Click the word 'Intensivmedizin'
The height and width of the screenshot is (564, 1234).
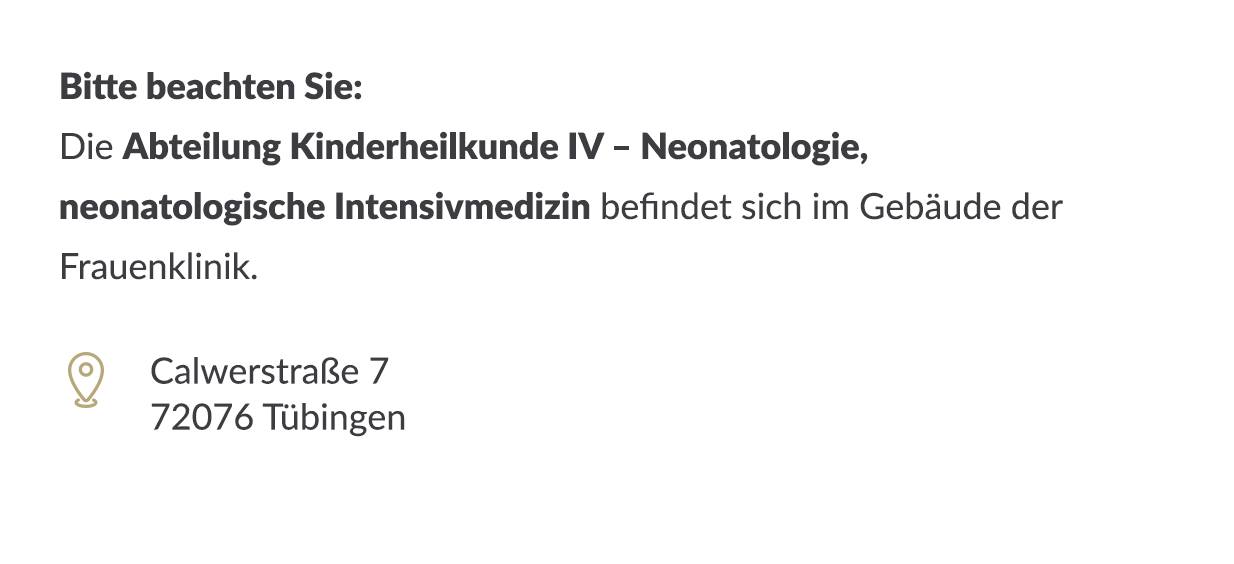click(462, 207)
